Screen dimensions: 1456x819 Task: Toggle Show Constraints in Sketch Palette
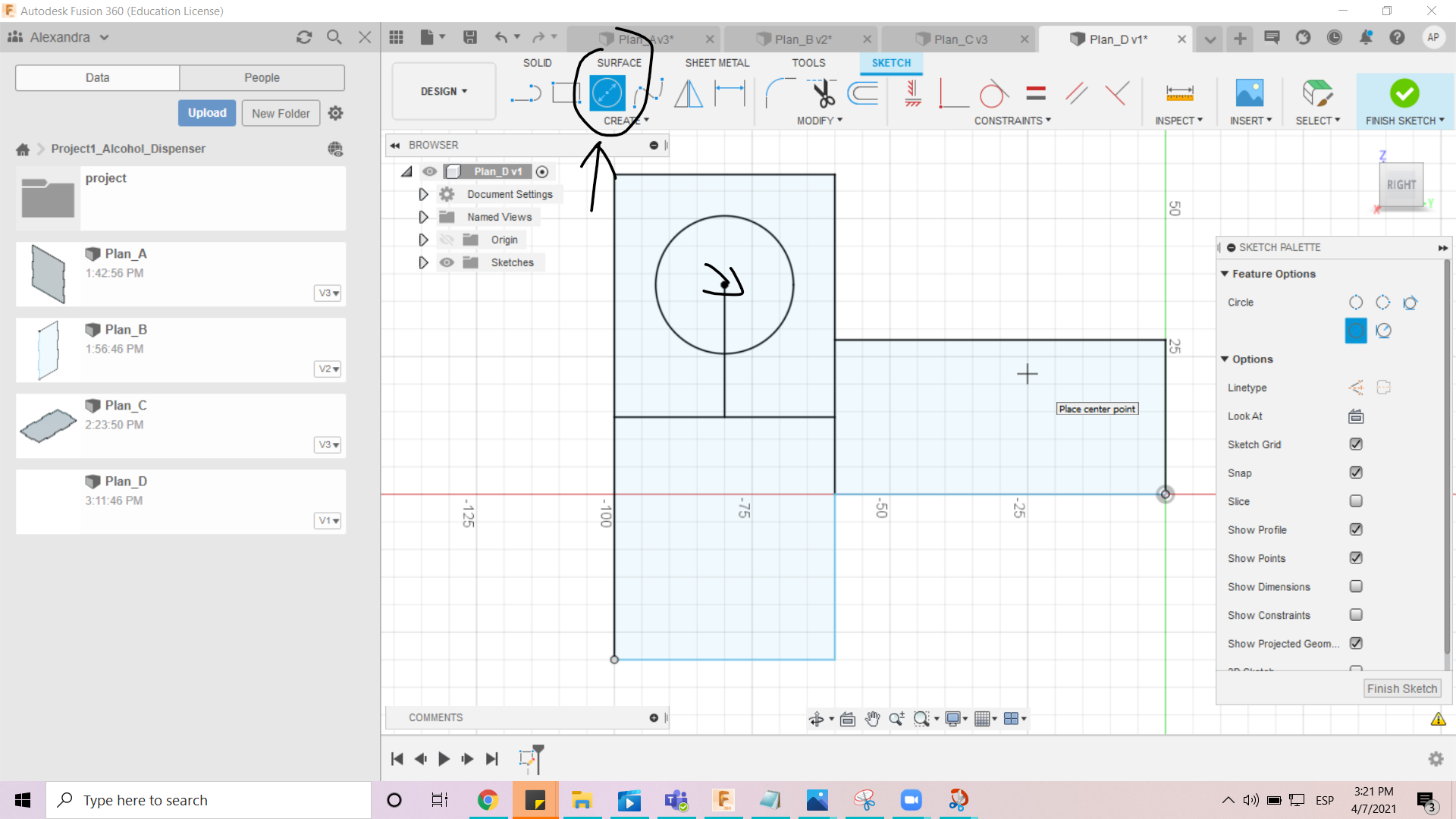(x=1356, y=615)
